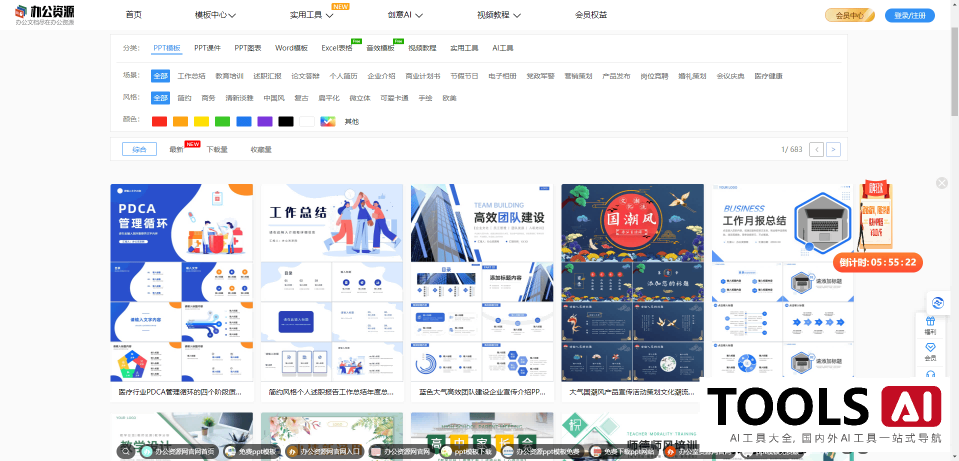Viewport: 959px width, 461px height.
Task: Filter style by 可爱卡通
Action: tap(394, 98)
